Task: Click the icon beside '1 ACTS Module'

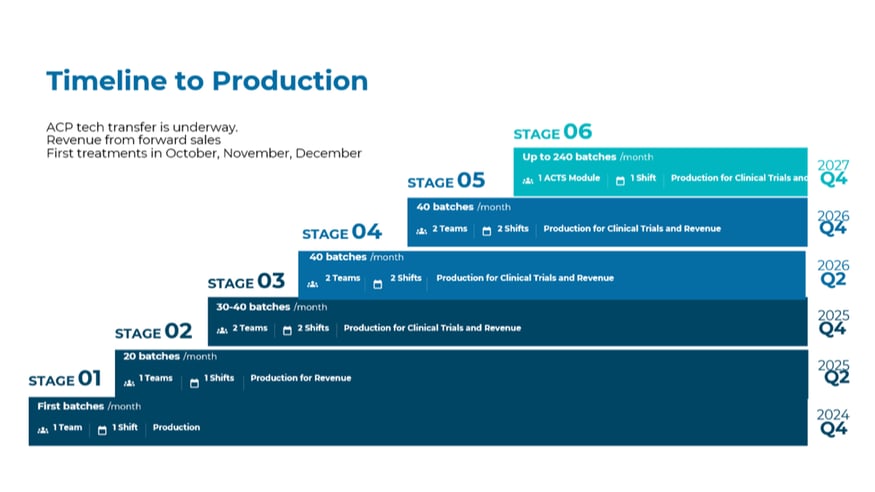Action: [x=527, y=181]
